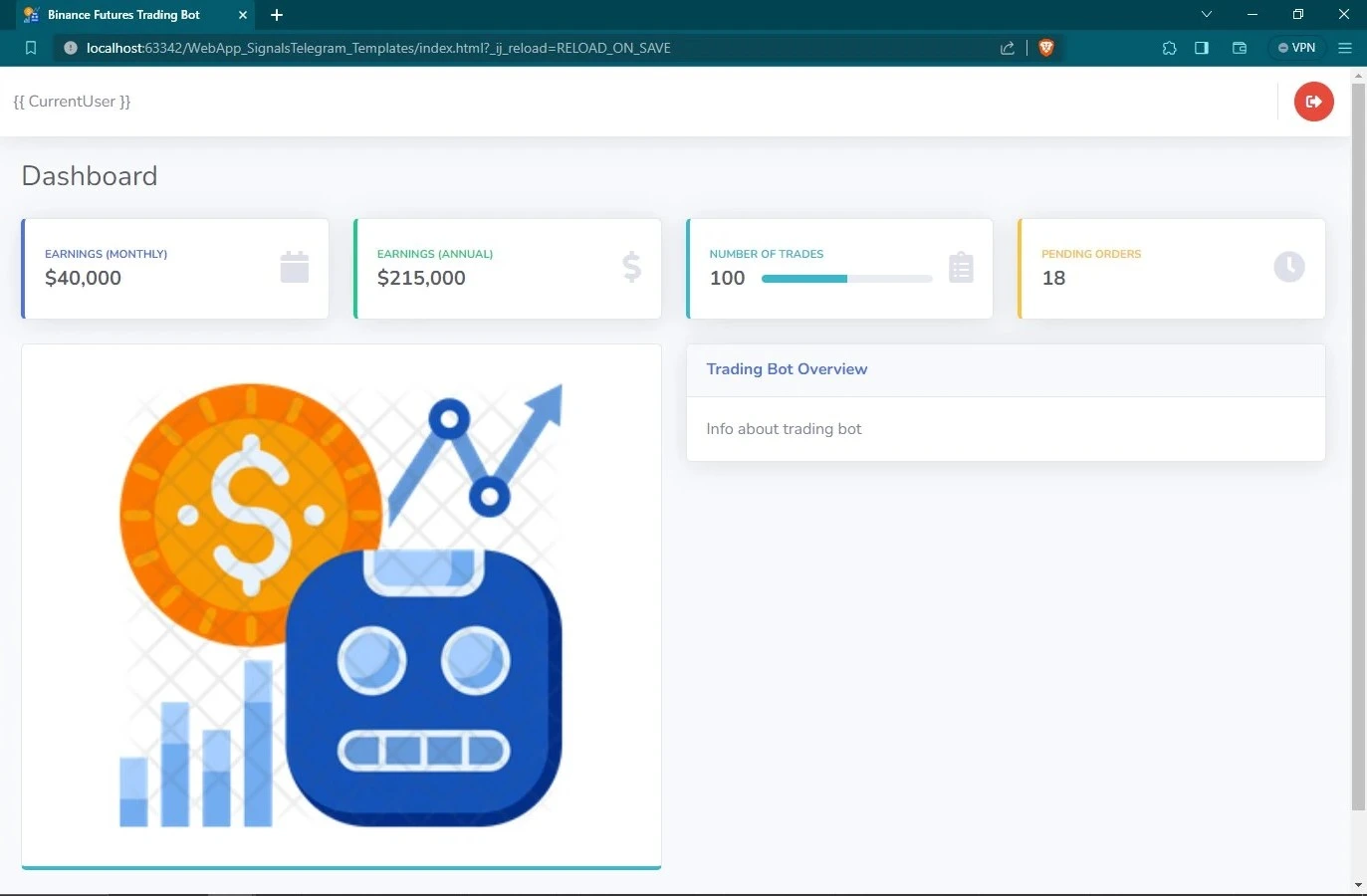Click the share icon in the address bar
1367x896 pixels.
pos(1007,47)
